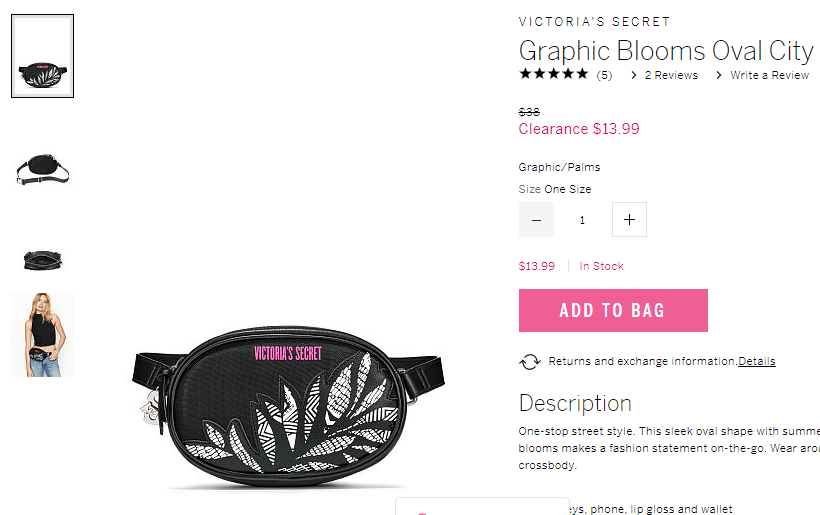Click Write a Review link
The image size is (820, 515).
769,75
